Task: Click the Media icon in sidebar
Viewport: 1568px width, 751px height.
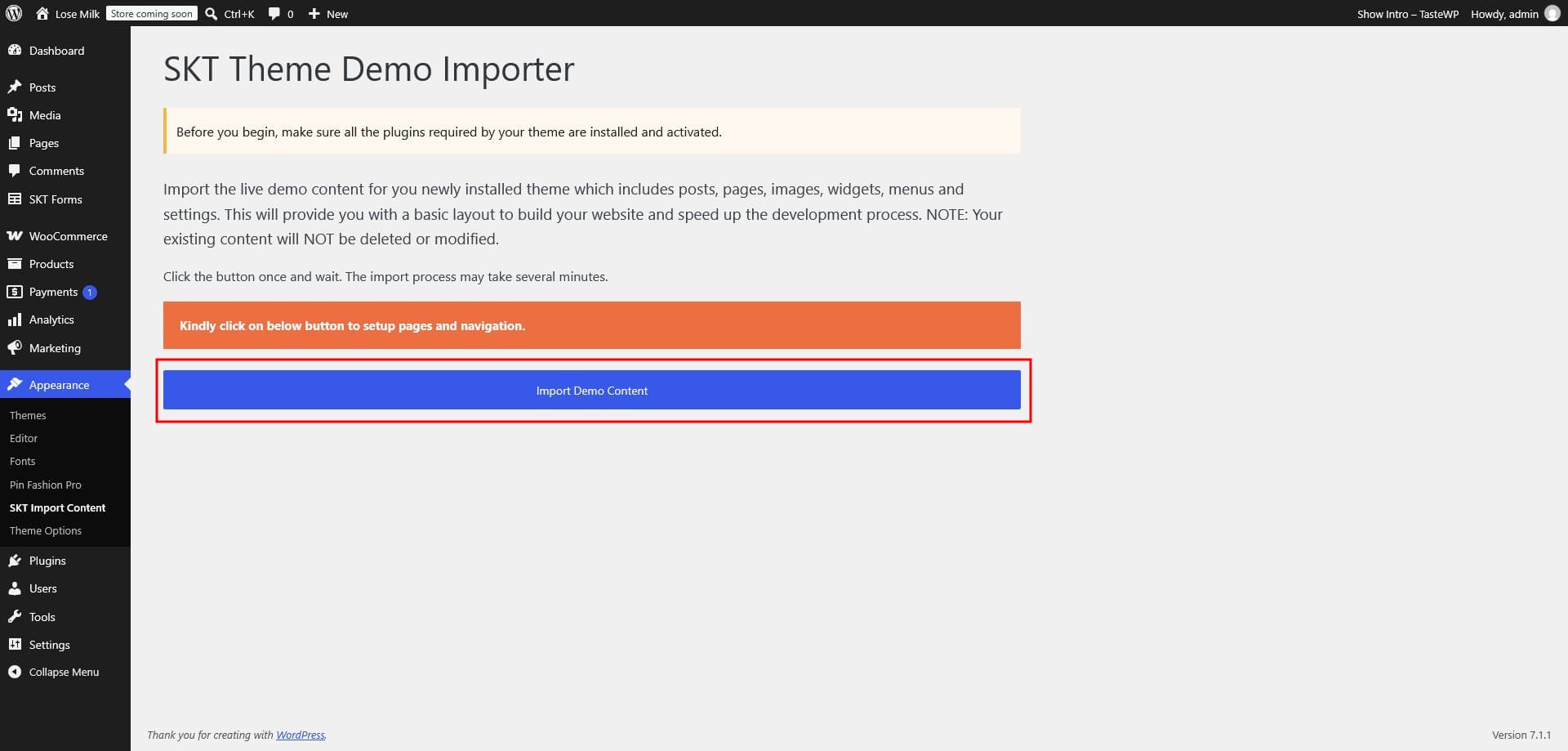Action: tap(15, 114)
